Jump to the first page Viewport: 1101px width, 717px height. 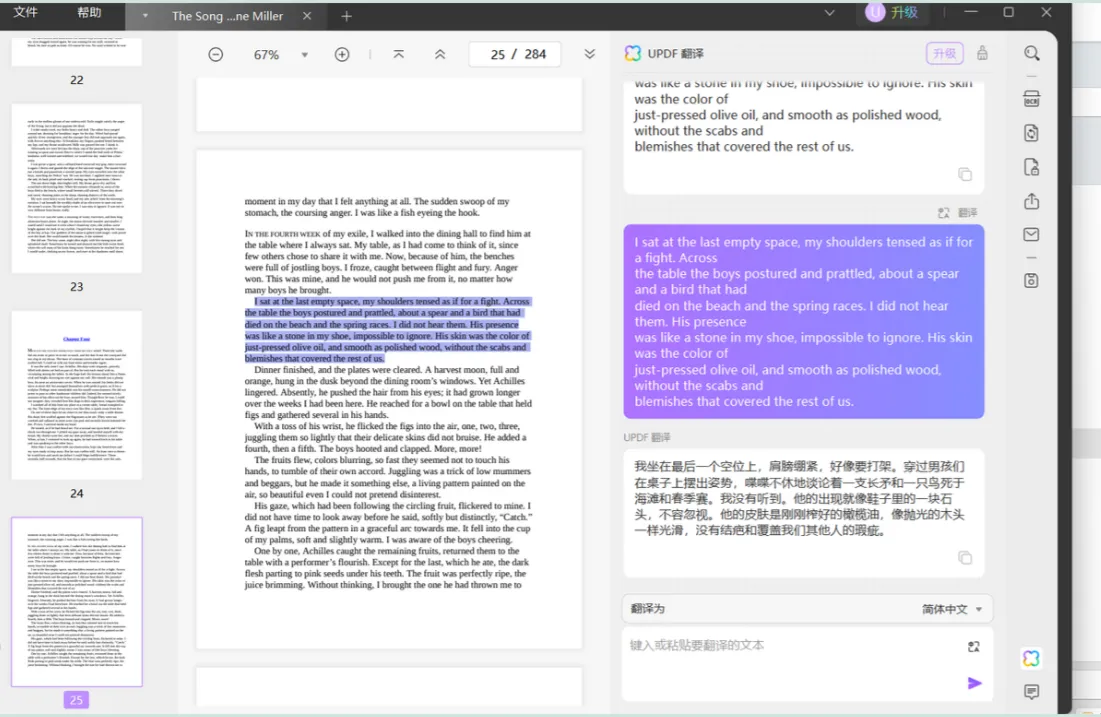tap(399, 54)
